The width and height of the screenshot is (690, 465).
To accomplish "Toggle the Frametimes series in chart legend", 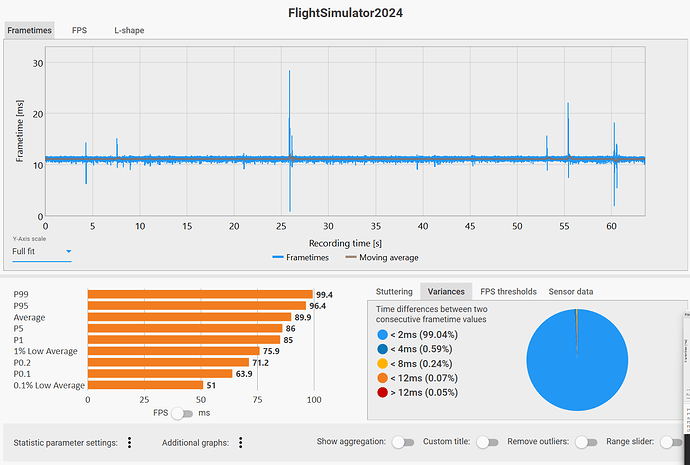I will [x=301, y=258].
